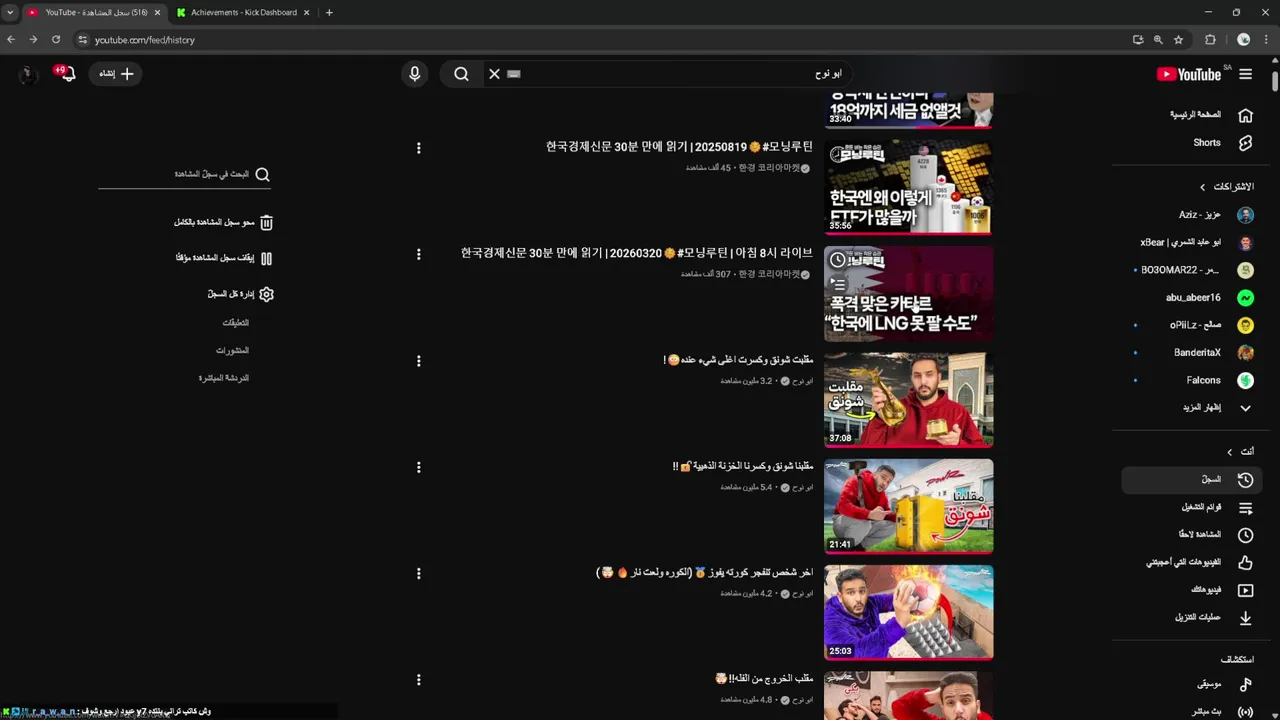Click the browser address bar URL

click(145, 40)
